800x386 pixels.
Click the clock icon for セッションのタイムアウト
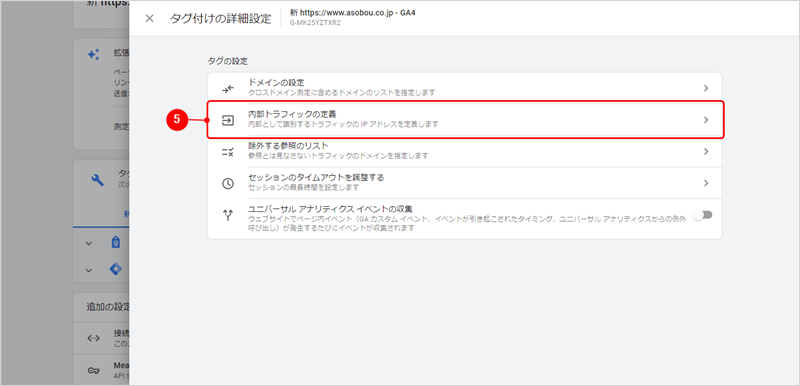(228, 184)
